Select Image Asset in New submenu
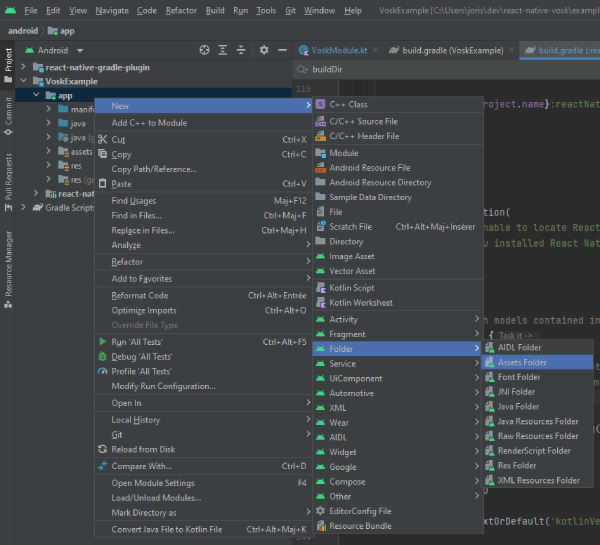The width and height of the screenshot is (600, 545). coord(398,256)
